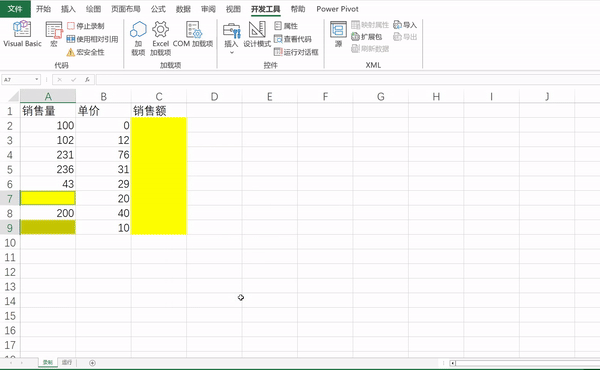
Task: Click the insert function fx button
Action: (87, 80)
